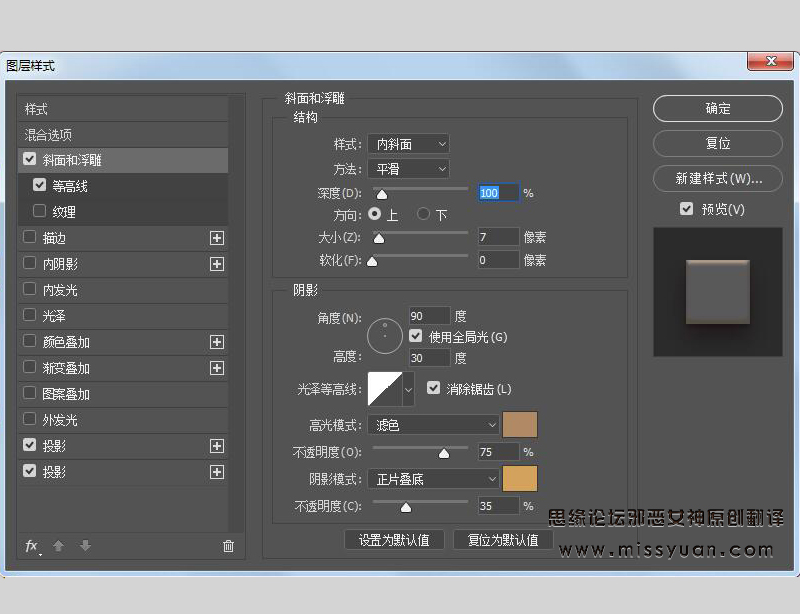Disable the 消除锯齿 checkbox
The width and height of the screenshot is (800, 614).
(x=434, y=388)
